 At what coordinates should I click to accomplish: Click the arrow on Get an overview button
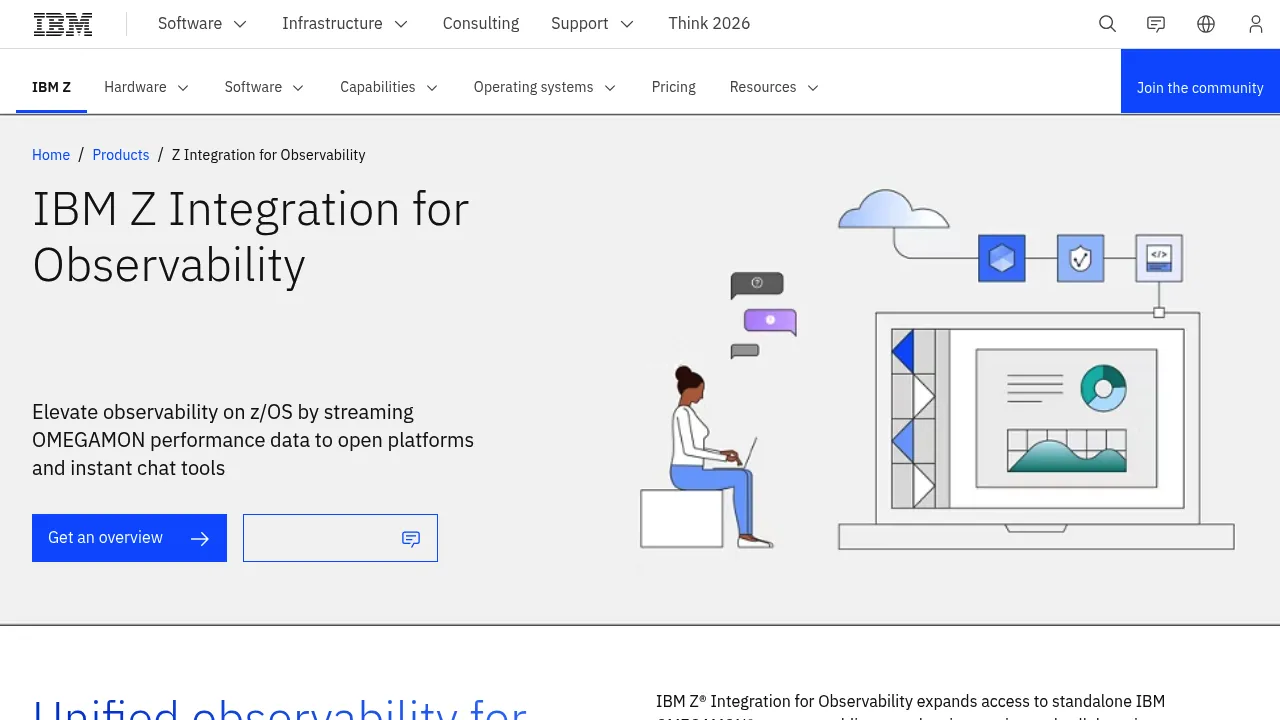pos(200,539)
